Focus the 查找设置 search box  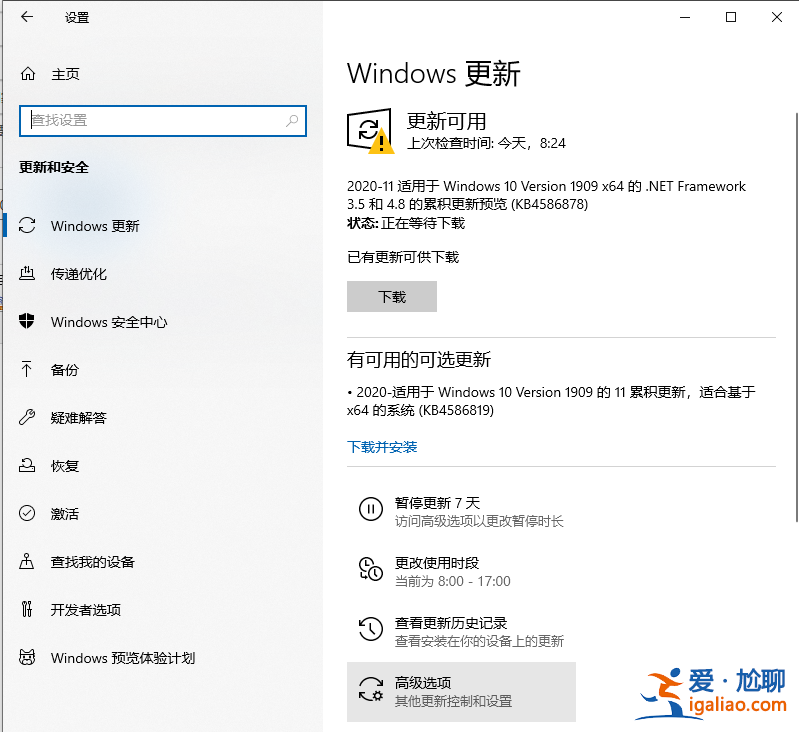click(x=163, y=121)
